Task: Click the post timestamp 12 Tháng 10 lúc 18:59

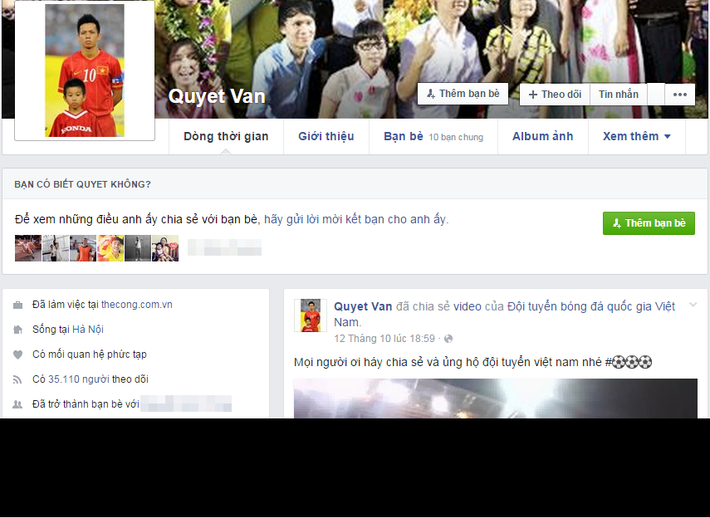Action: (384, 339)
